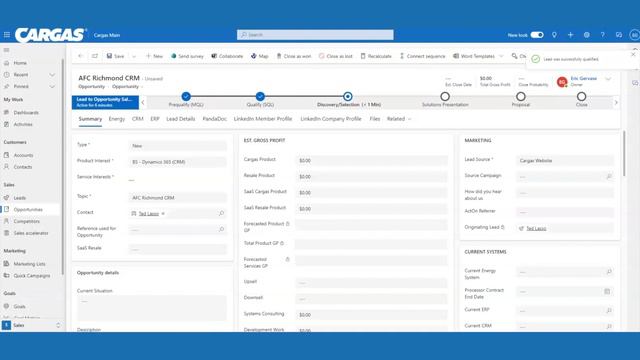This screenshot has height=360, width=640.
Task: Dismiss the lead qualified notification
Action: (633, 54)
